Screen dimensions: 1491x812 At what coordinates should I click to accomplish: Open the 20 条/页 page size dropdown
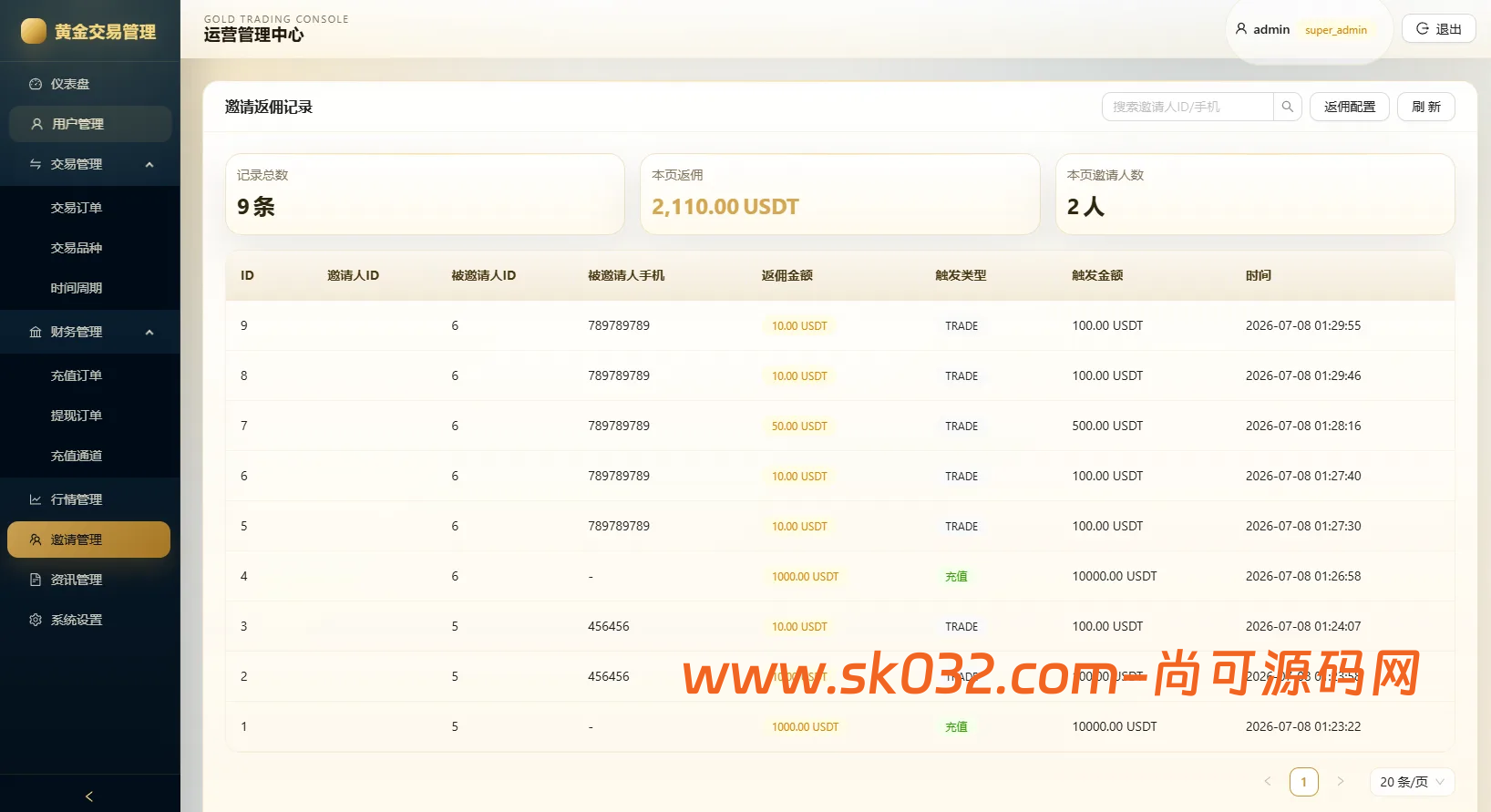1412,782
